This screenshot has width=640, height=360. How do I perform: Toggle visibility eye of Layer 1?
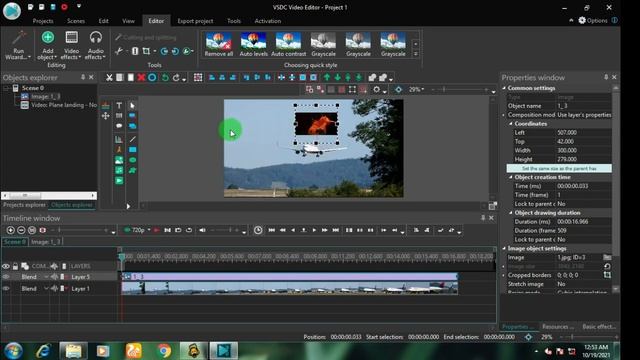(x=6, y=289)
